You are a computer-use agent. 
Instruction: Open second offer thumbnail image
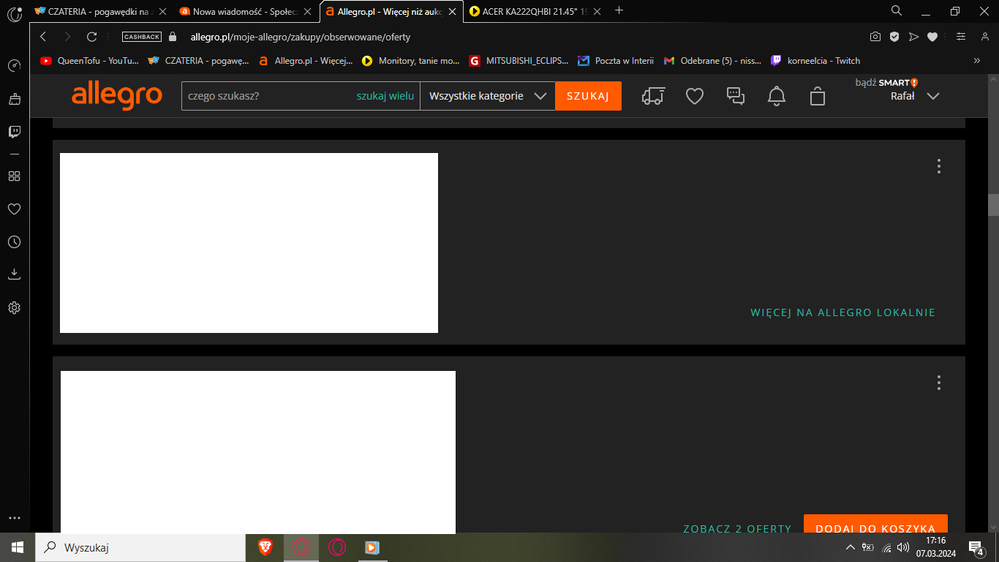[x=258, y=452]
